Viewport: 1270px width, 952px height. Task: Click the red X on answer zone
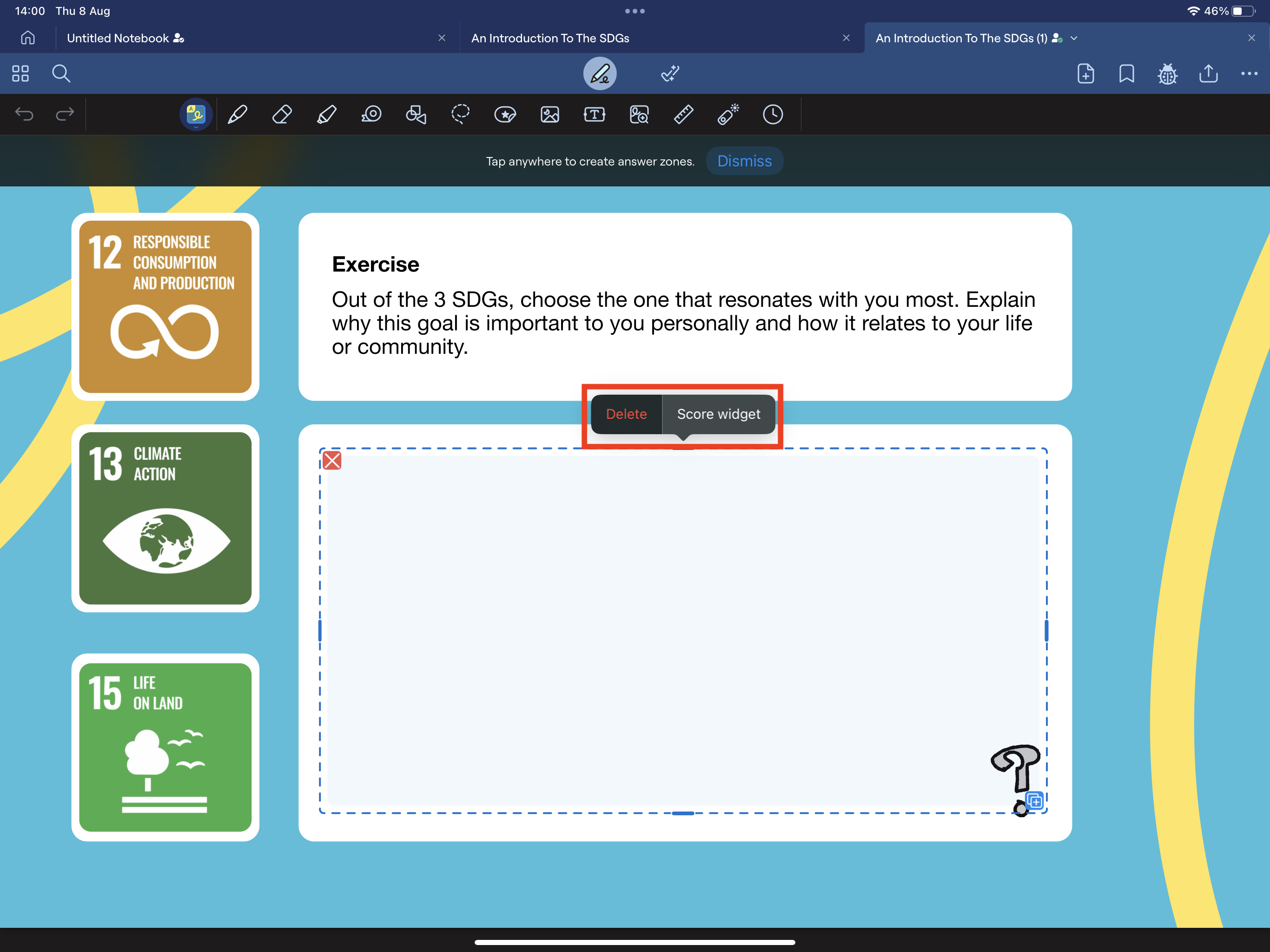coord(332,461)
